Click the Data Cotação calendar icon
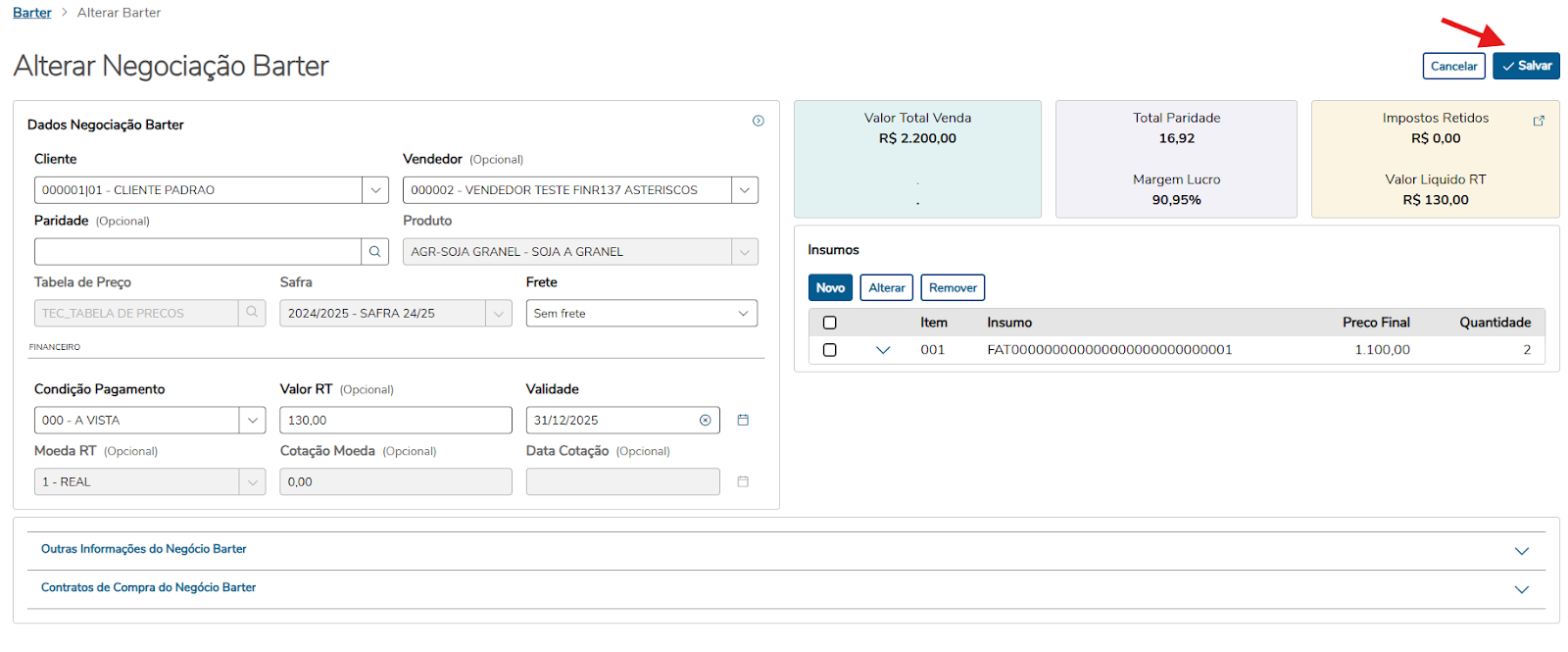This screenshot has width=1568, height=652. (x=743, y=482)
